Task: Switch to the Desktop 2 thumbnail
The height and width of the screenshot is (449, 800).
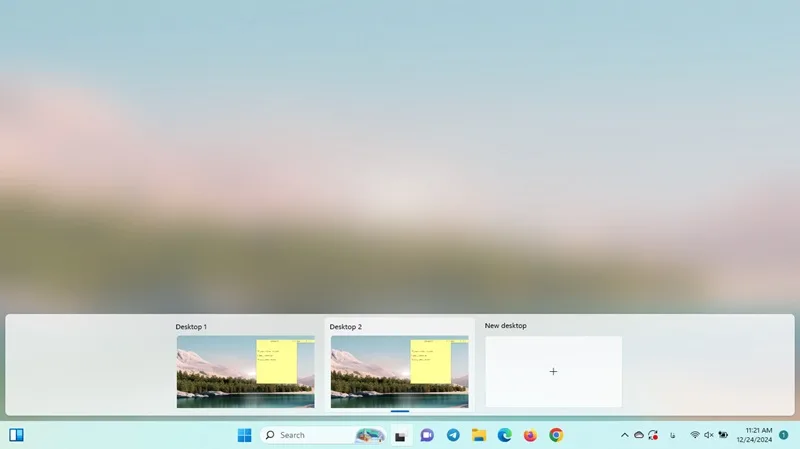Action: (399, 371)
